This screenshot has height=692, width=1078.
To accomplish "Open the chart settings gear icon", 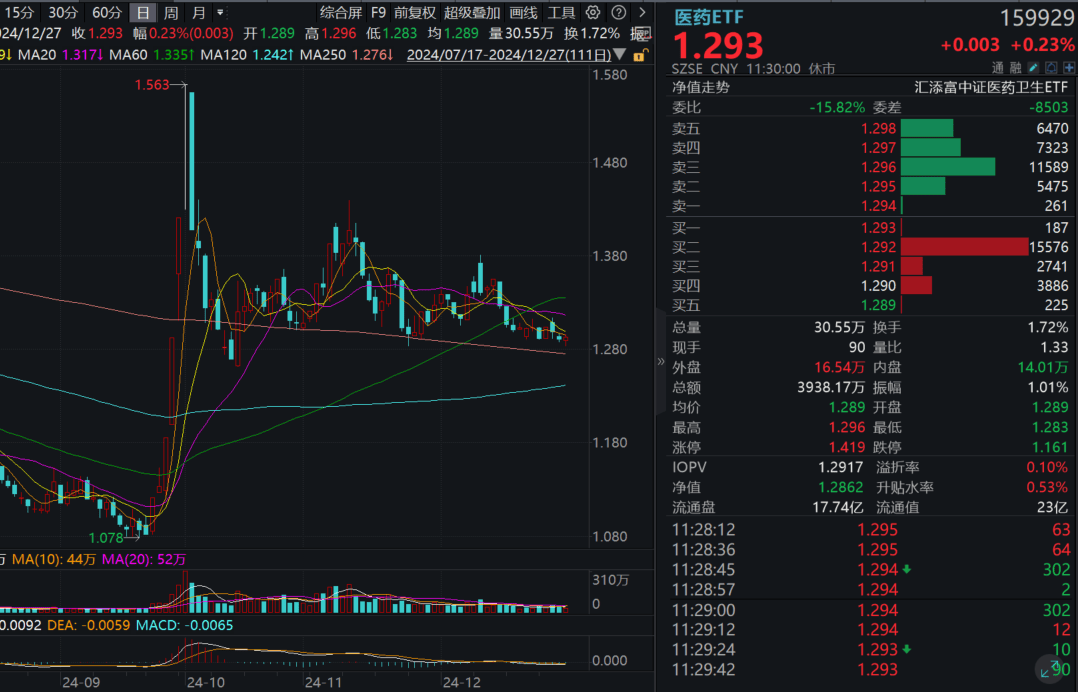I will tap(592, 13).
